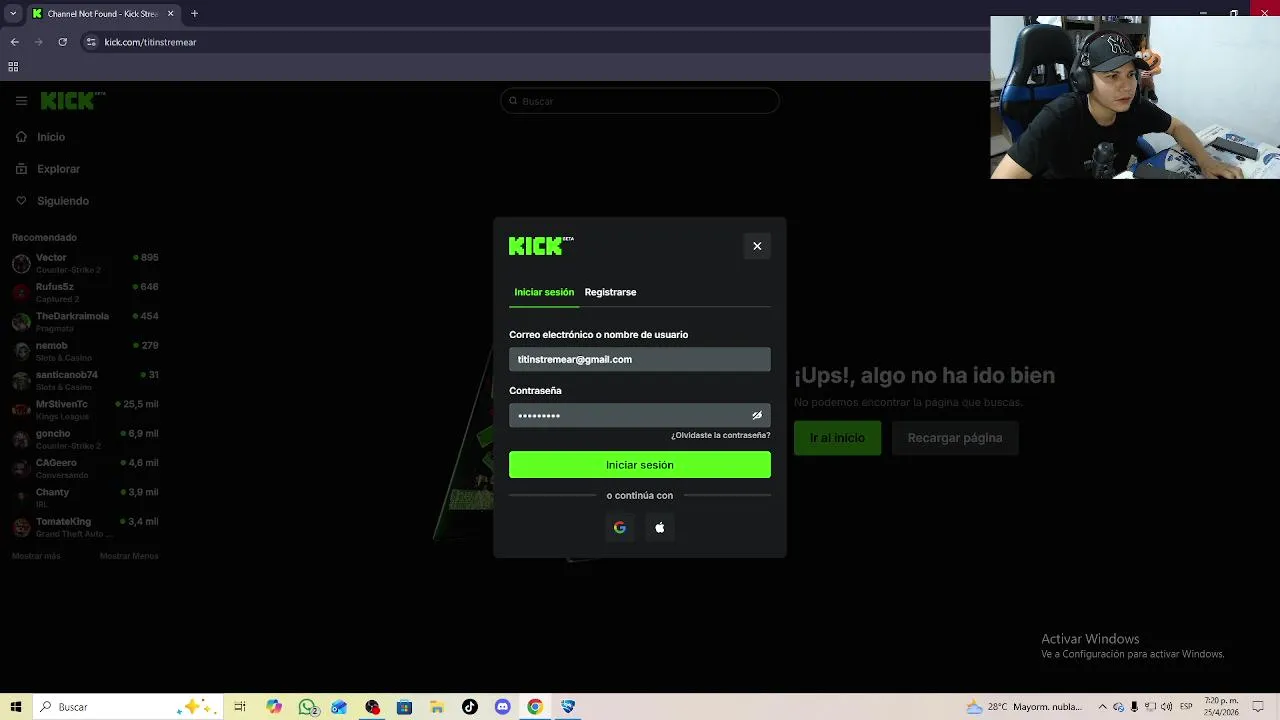The height and width of the screenshot is (720, 1280).
Task: Reload the browser page
Action: 62,42
